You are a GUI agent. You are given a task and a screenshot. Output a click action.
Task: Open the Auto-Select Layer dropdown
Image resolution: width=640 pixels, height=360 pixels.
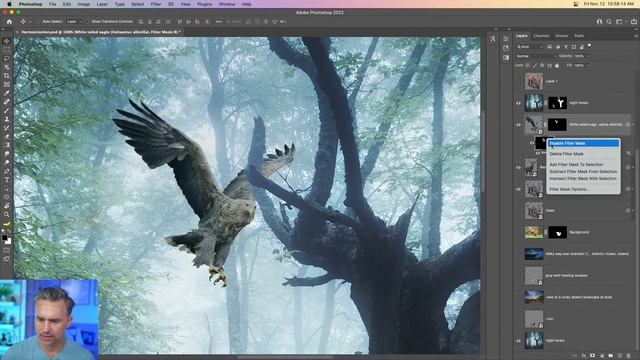74,22
